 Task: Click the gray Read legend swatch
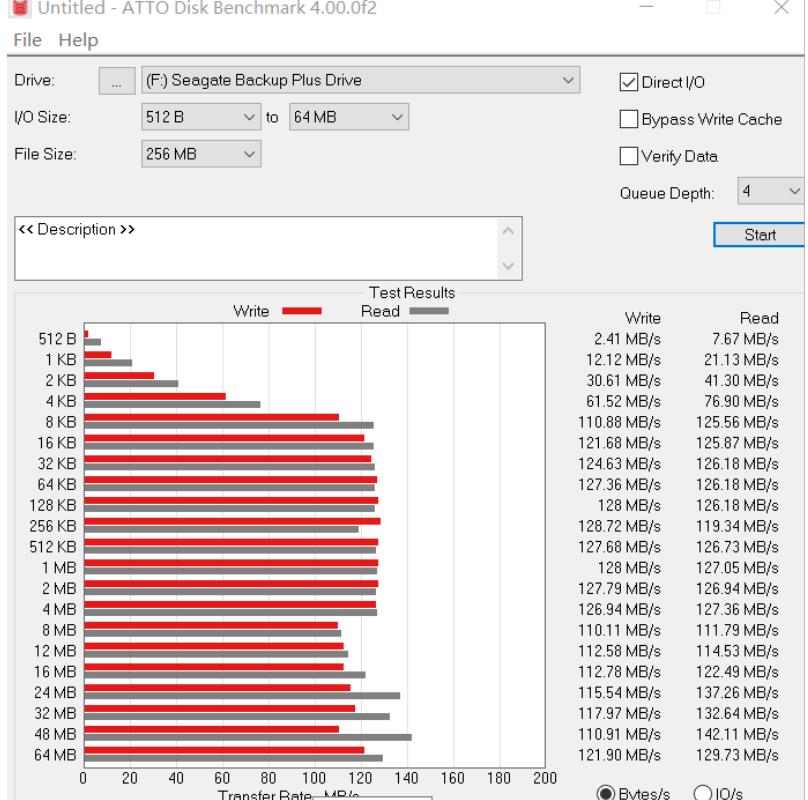[429, 311]
